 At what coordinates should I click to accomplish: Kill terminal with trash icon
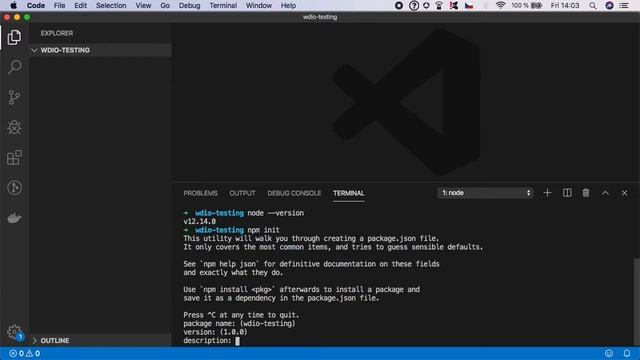tap(586, 193)
